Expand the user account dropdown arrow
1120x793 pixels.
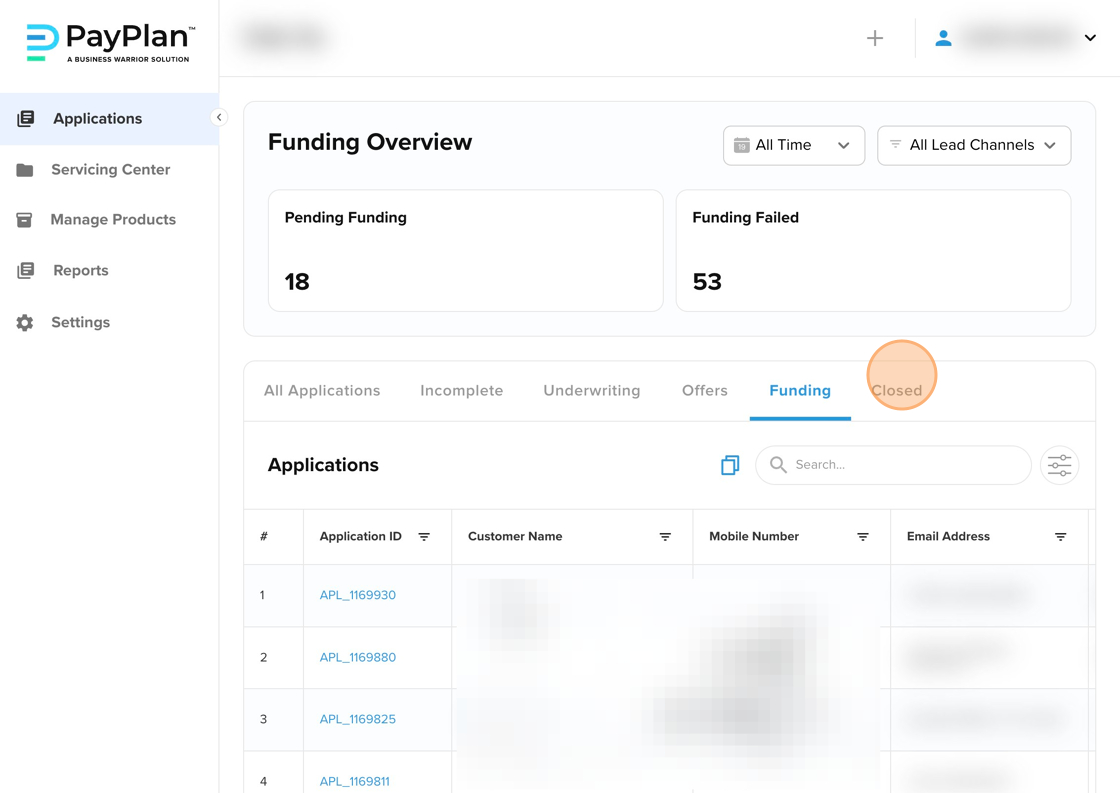click(x=1090, y=38)
